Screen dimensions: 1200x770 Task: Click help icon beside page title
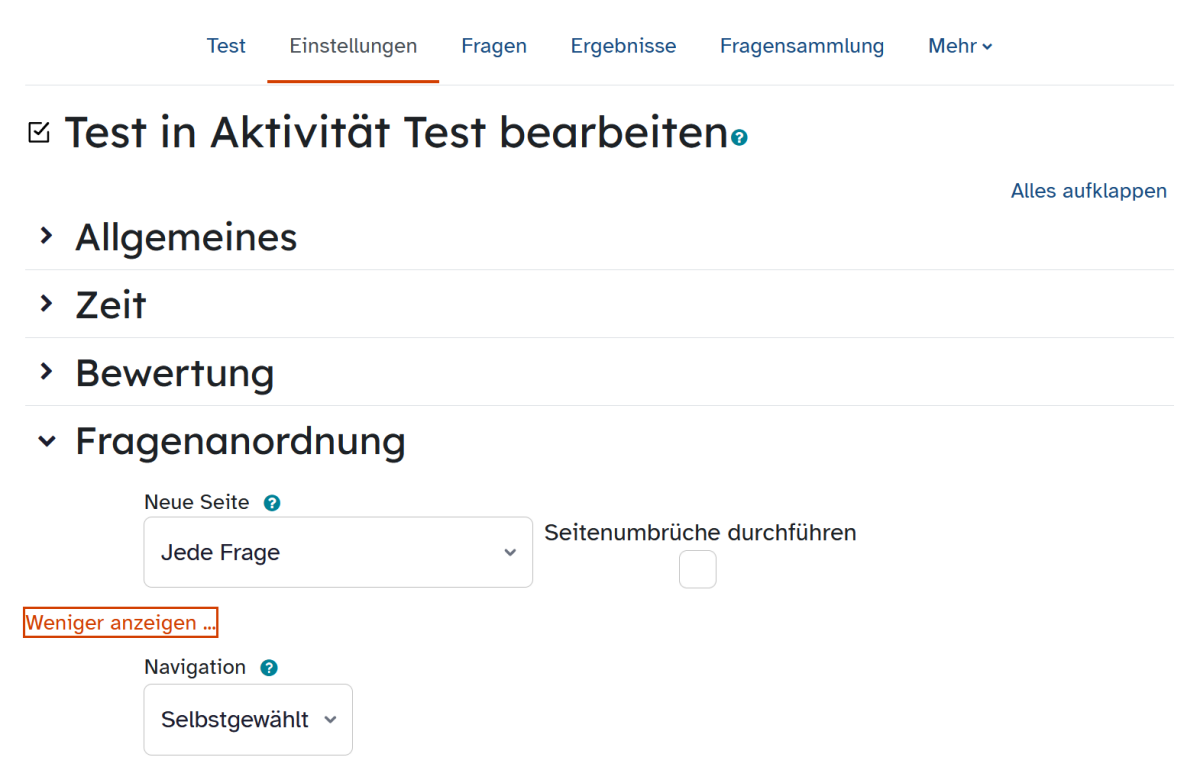tap(739, 138)
